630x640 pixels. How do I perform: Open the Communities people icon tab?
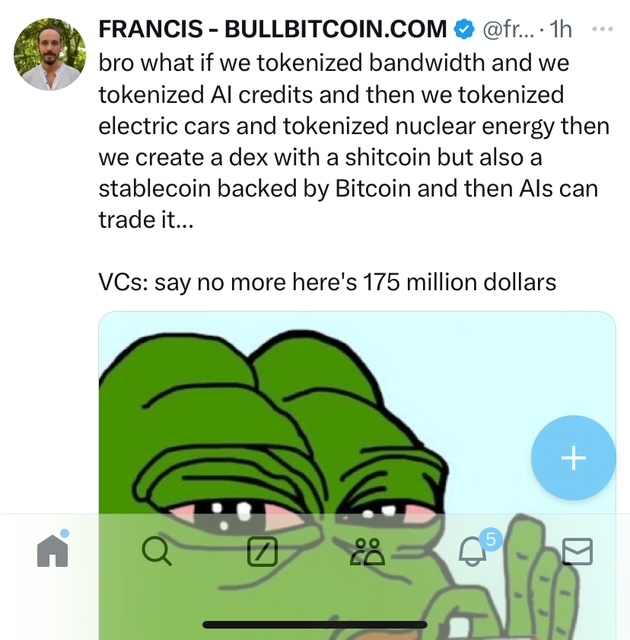click(x=367, y=551)
